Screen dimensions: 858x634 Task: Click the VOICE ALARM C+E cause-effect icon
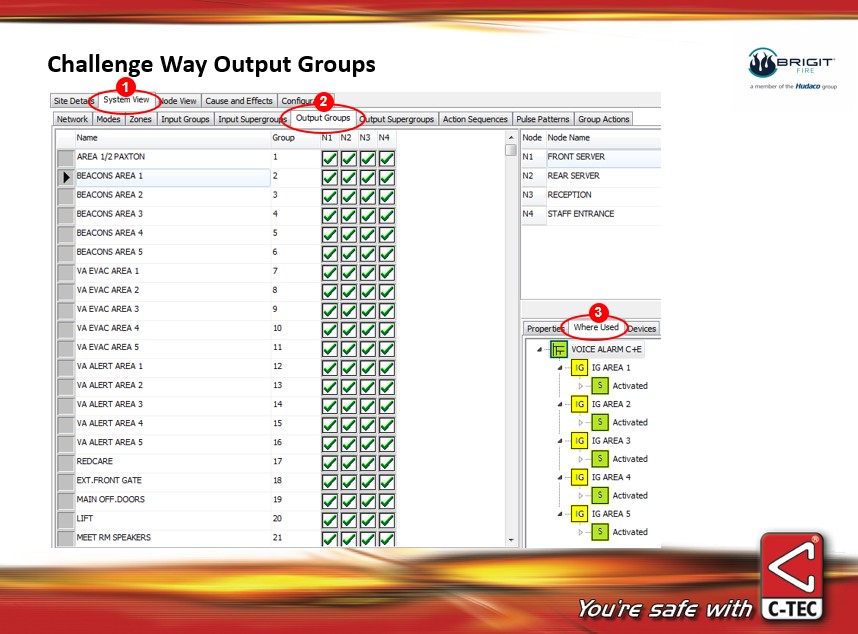pyautogui.click(x=559, y=349)
